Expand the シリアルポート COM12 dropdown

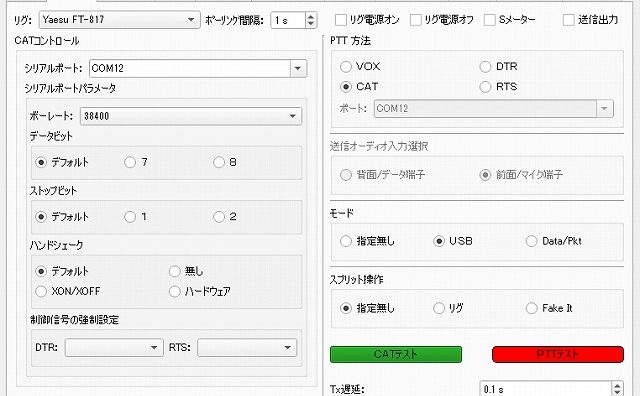[x=198, y=68]
